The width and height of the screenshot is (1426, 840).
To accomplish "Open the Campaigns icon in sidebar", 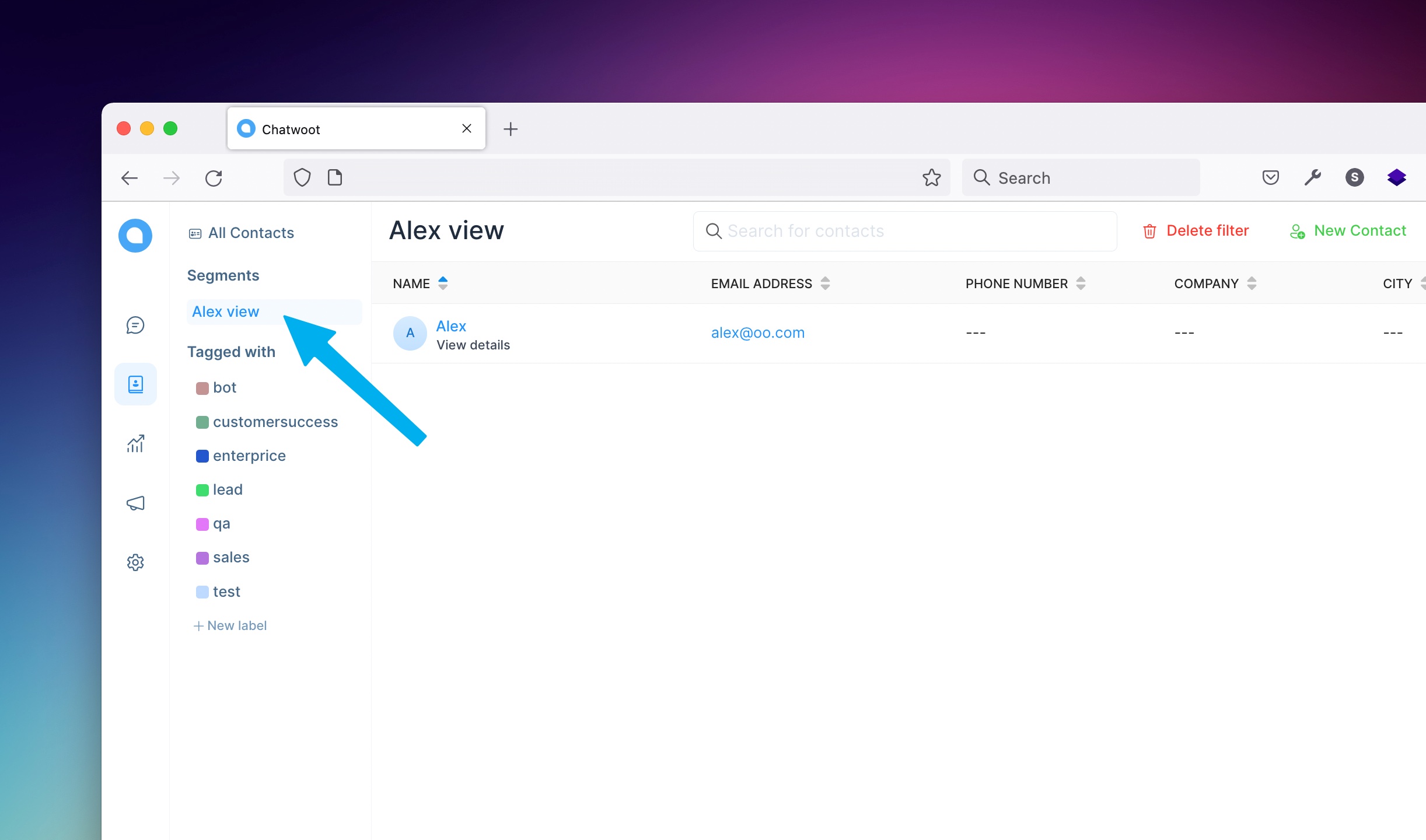I will click(x=136, y=503).
